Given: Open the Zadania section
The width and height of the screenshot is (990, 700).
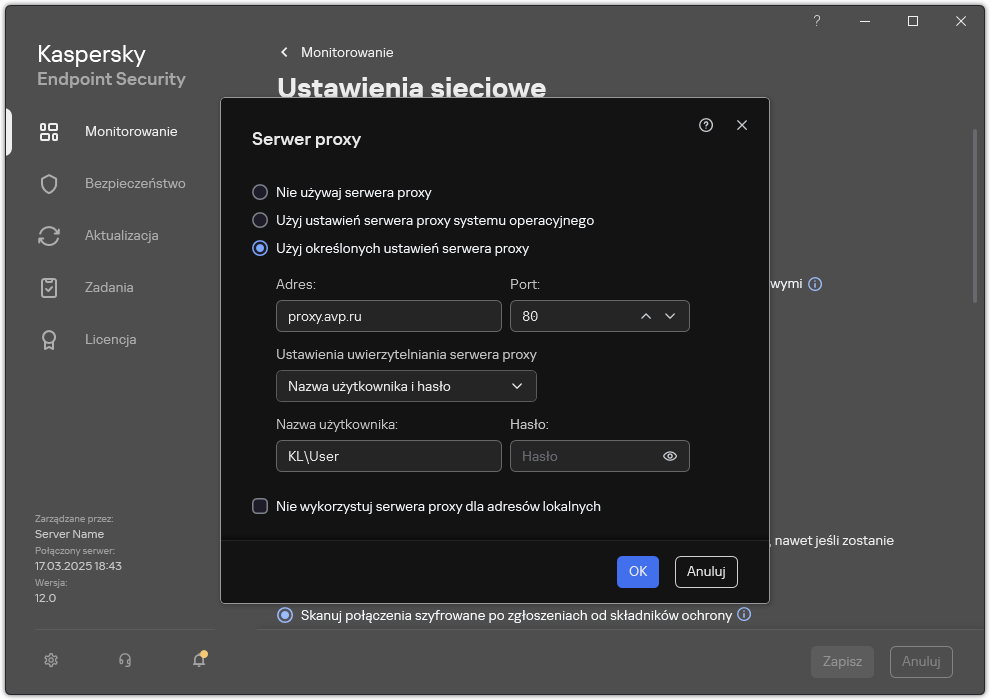Looking at the screenshot, I should [x=108, y=287].
